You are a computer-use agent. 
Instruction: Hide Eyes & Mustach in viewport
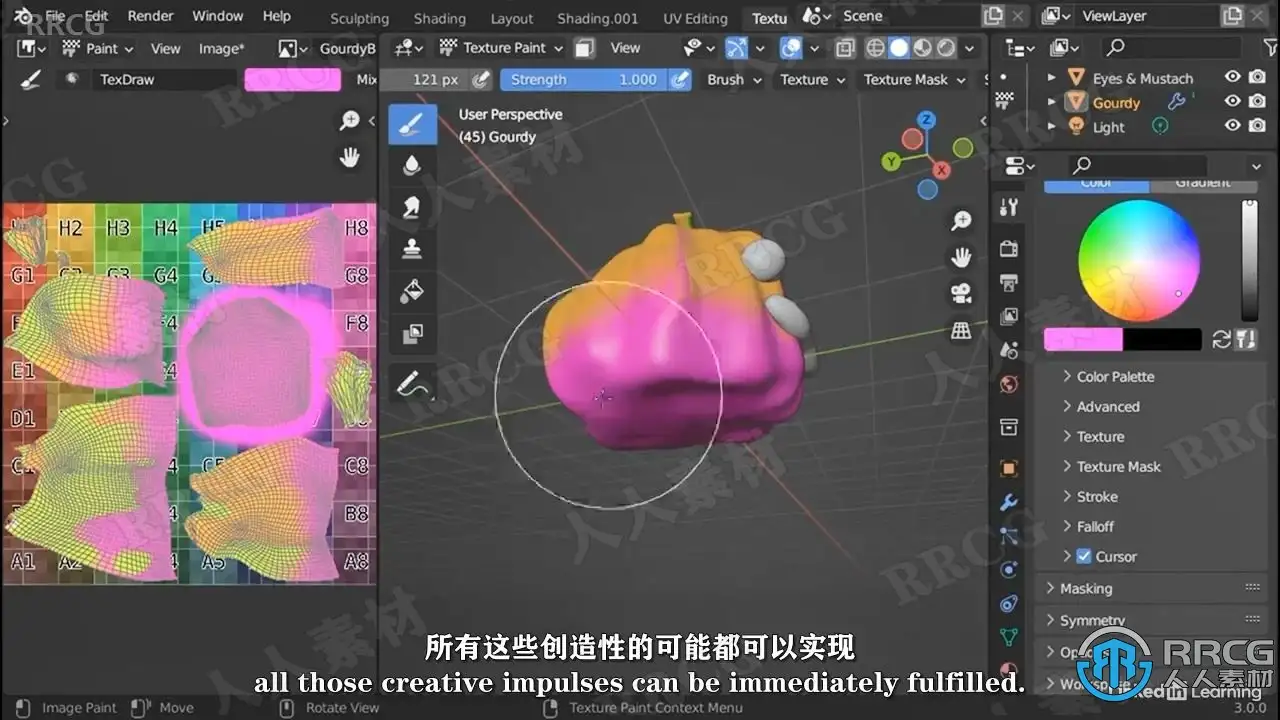[x=1233, y=77]
